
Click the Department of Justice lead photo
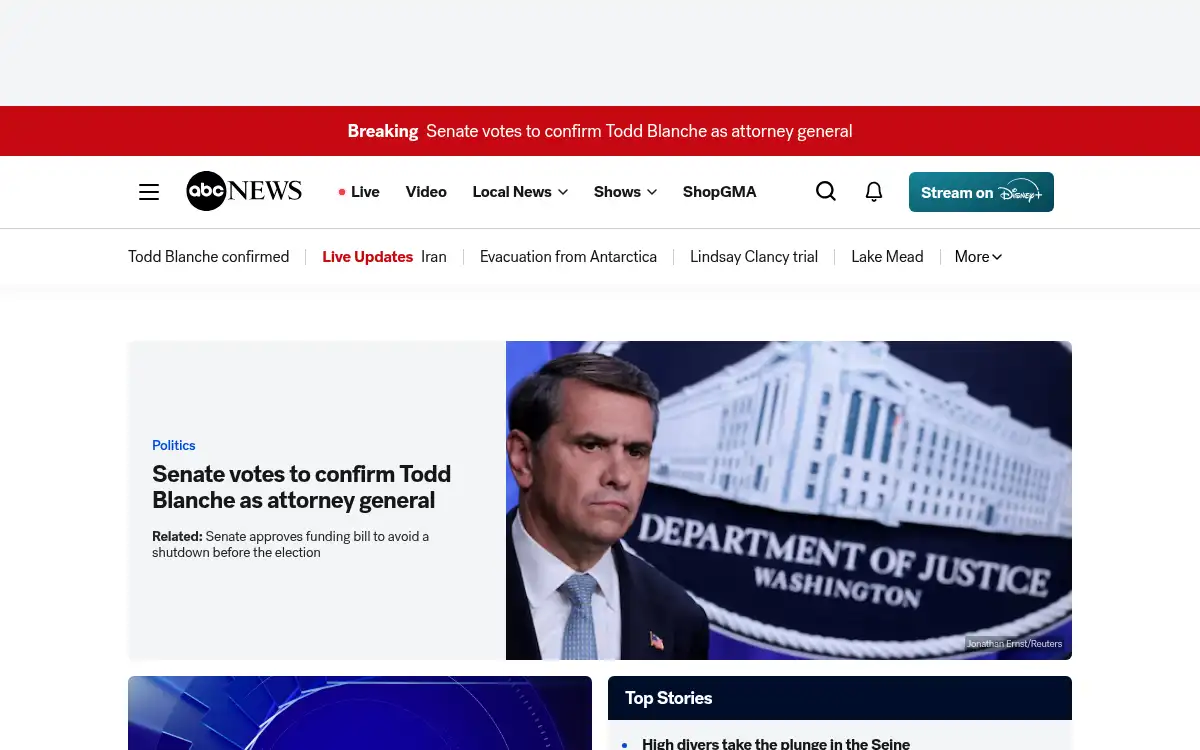789,500
